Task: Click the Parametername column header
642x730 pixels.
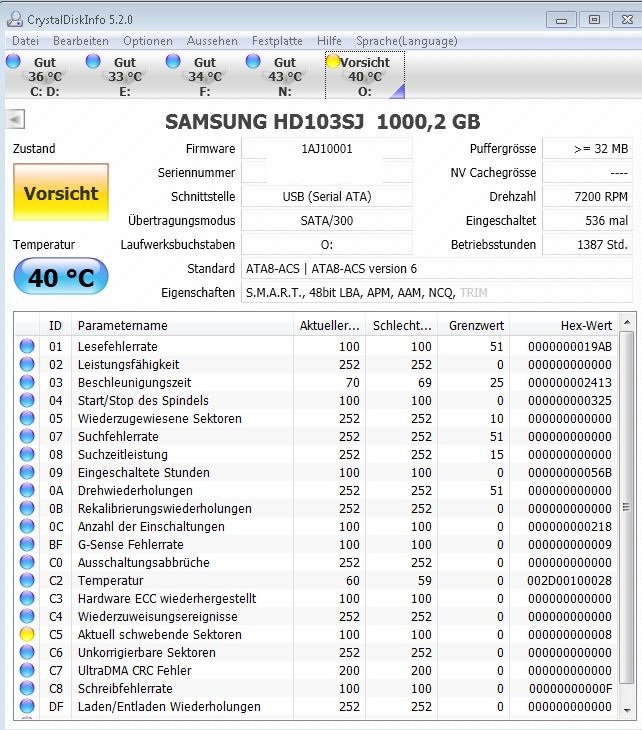Action: [182, 325]
